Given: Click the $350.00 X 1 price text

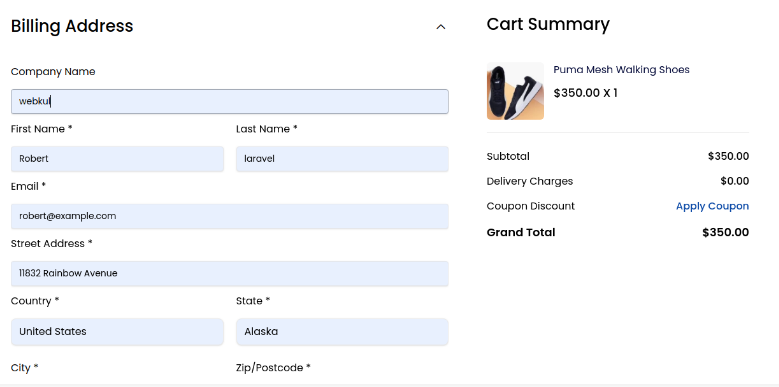Looking at the screenshot, I should coord(585,93).
